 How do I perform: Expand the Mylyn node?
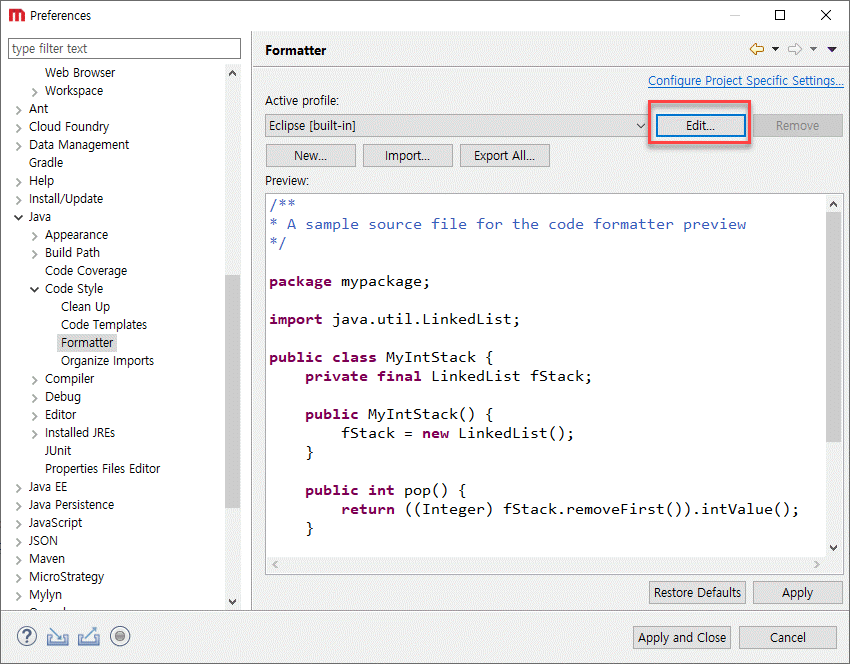(18, 596)
